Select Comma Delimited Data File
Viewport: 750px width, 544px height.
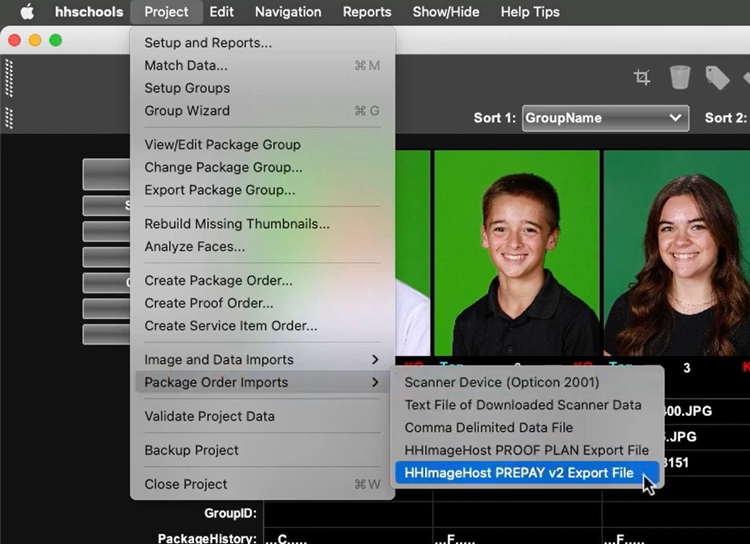(x=527, y=427)
